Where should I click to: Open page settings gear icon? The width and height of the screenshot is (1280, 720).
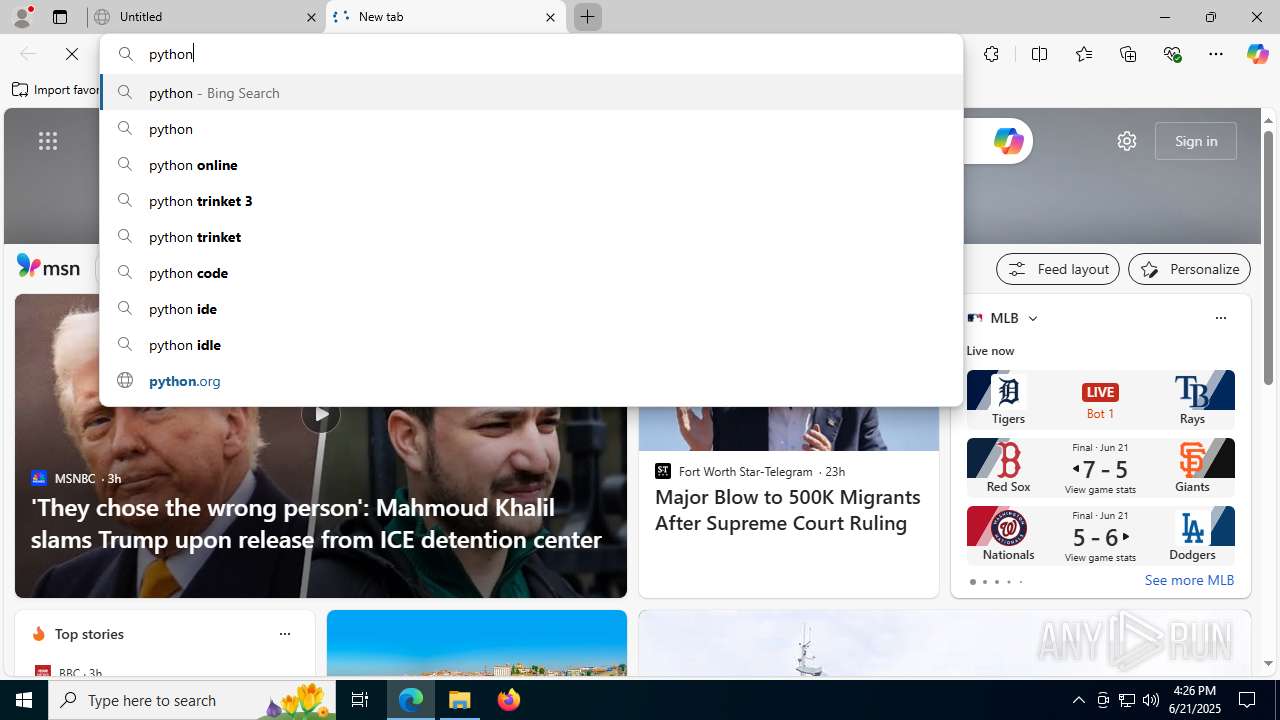(x=1127, y=141)
